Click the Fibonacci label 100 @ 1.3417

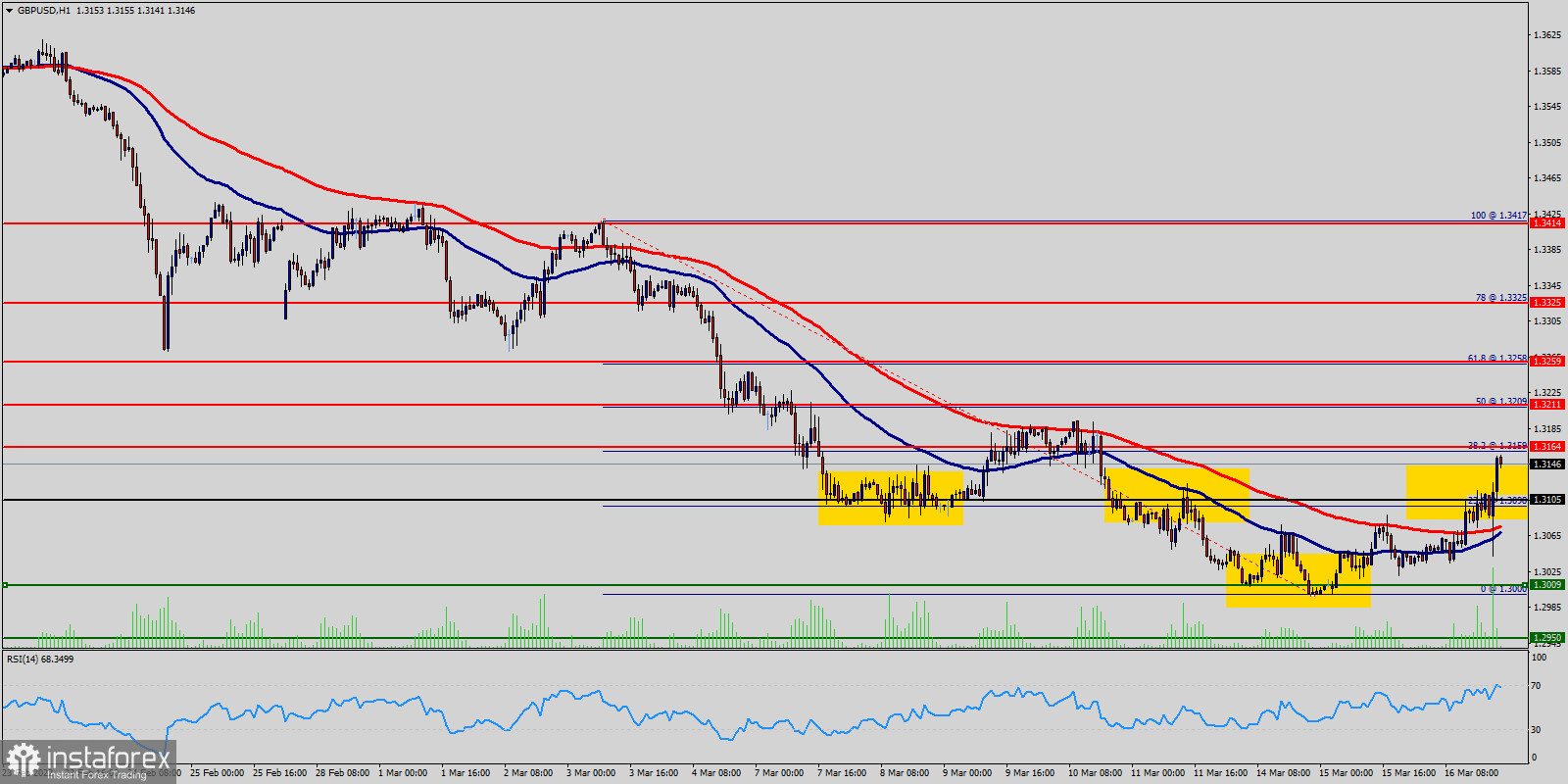(x=1498, y=216)
